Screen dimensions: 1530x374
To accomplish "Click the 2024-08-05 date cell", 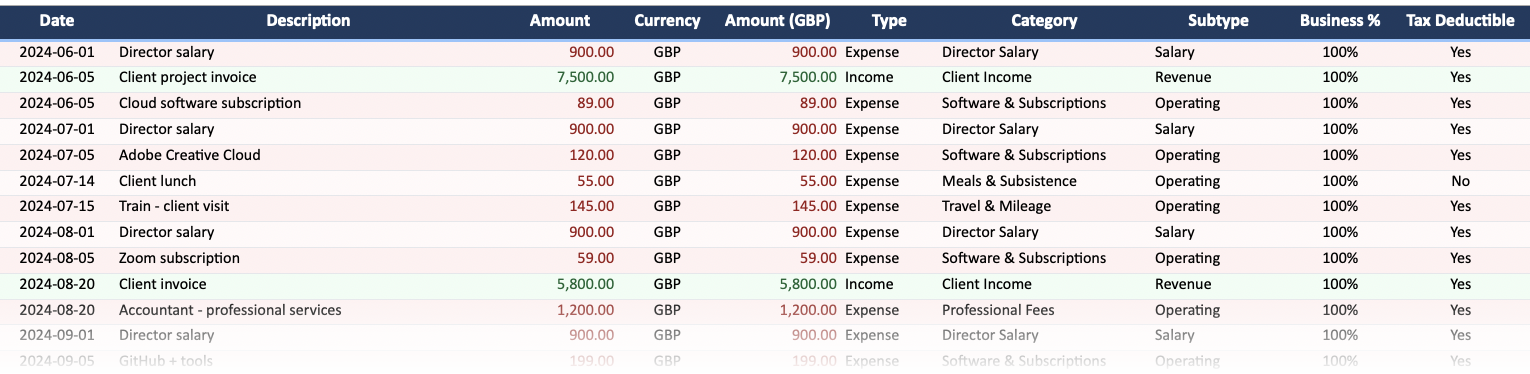I will tap(57, 258).
